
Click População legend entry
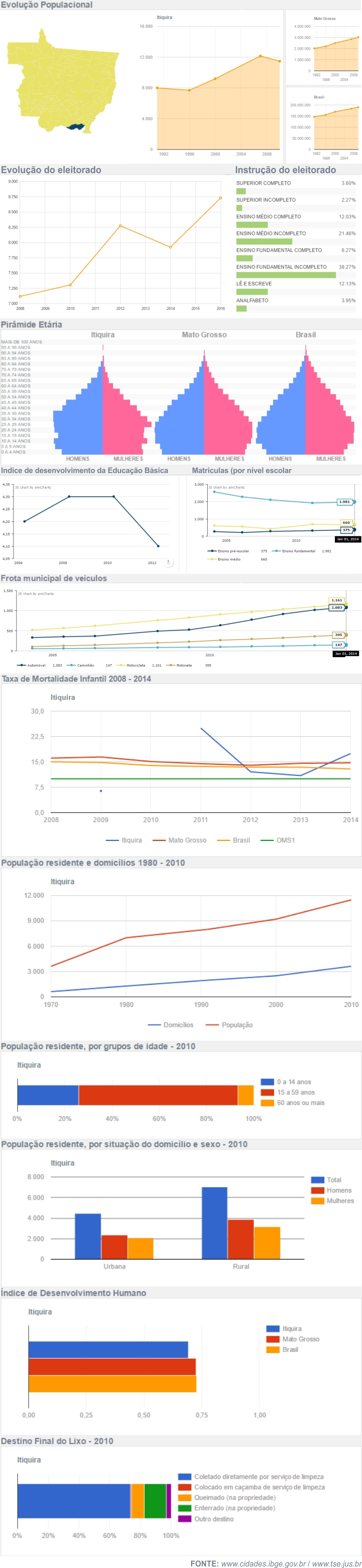pos(229,1025)
